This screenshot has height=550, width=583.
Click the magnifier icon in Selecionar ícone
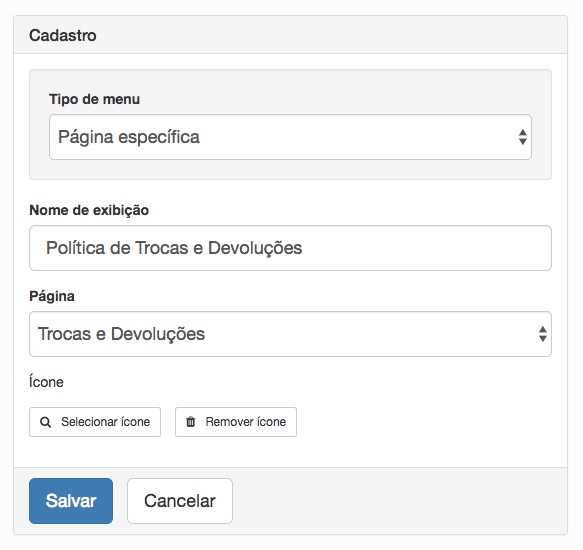45,422
